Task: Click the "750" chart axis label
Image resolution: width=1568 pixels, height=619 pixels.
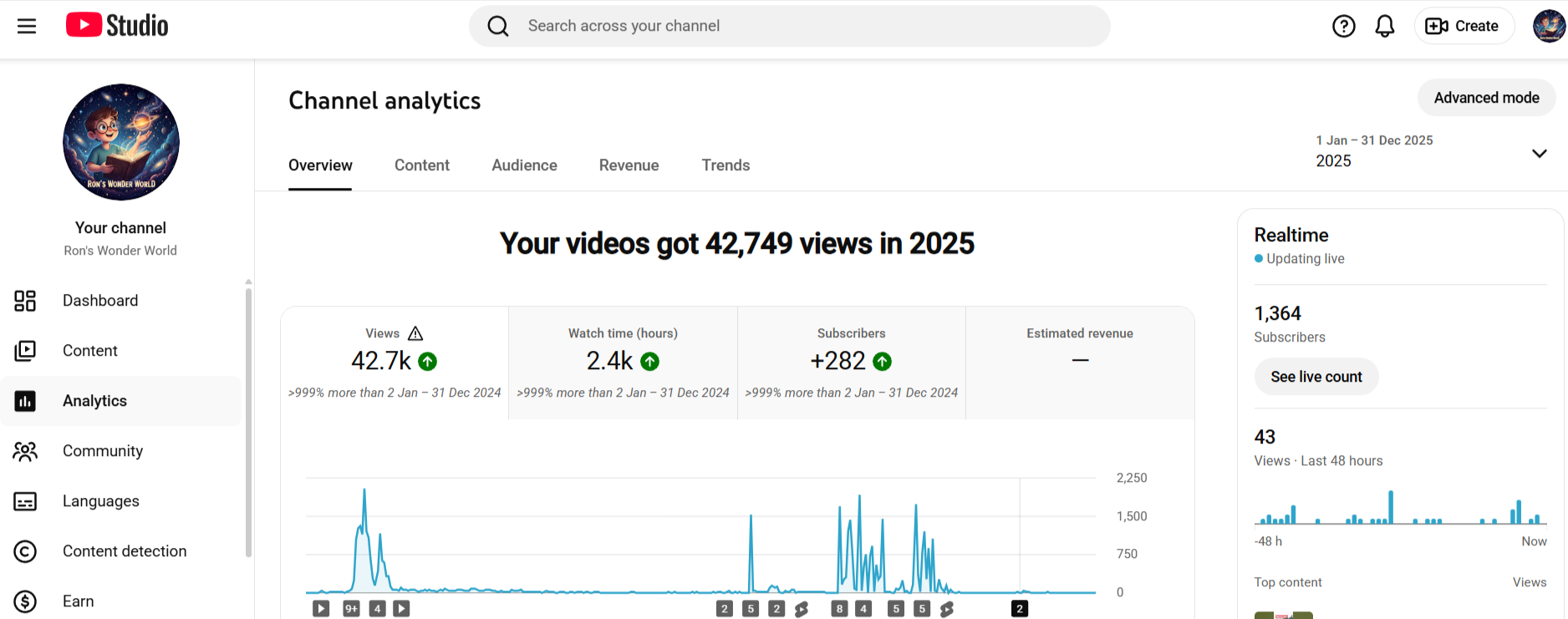Action: click(x=1127, y=554)
